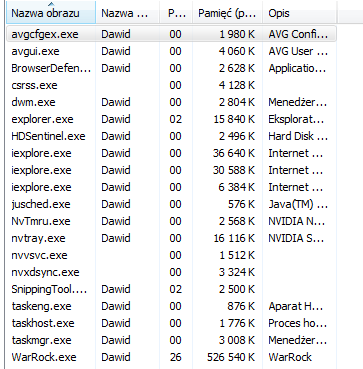363x369 pixels.
Task: Sort by the P... CPU column header
Action: (176, 13)
